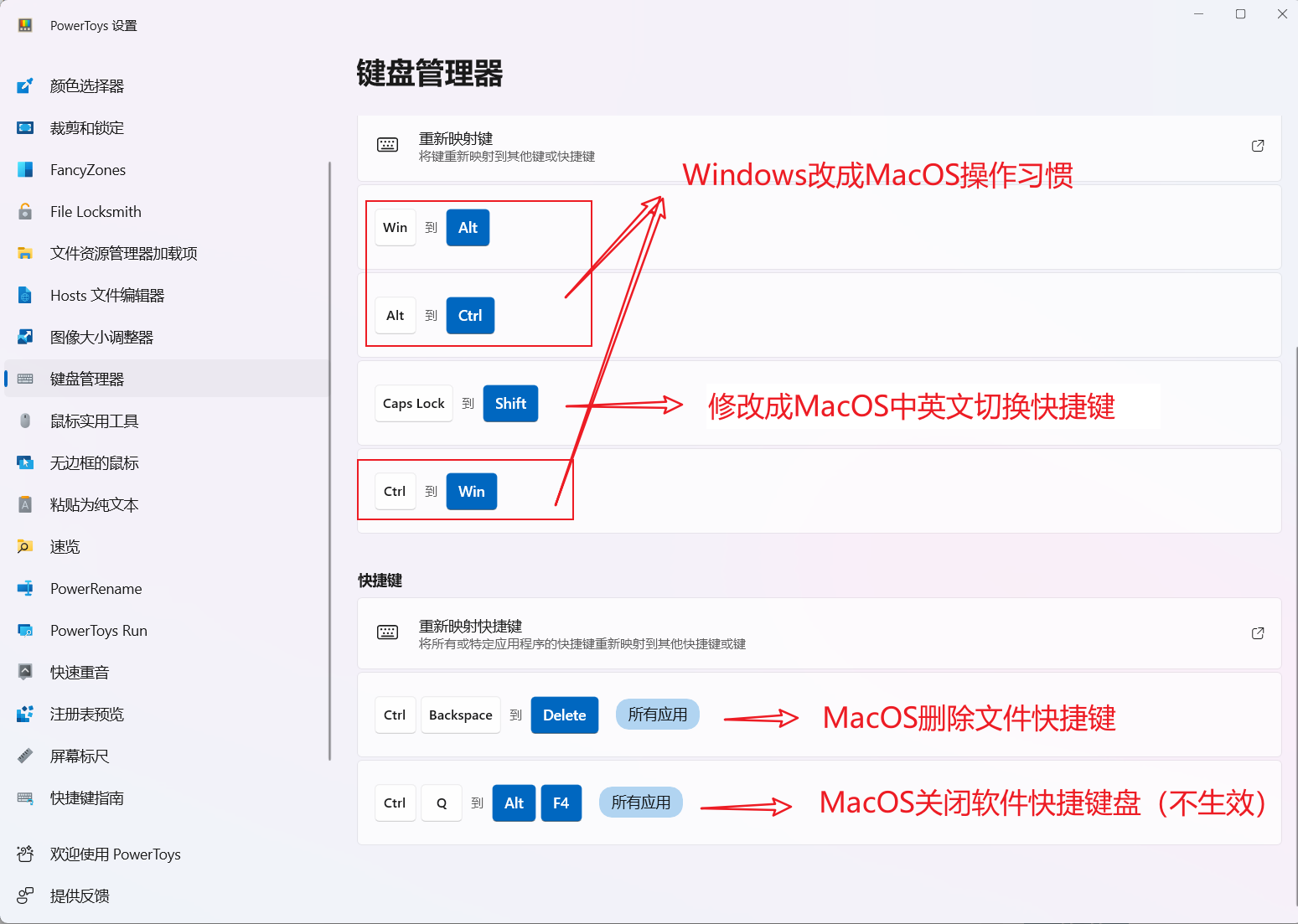Click the Hosts 文件编辑器 icon

tap(25, 295)
